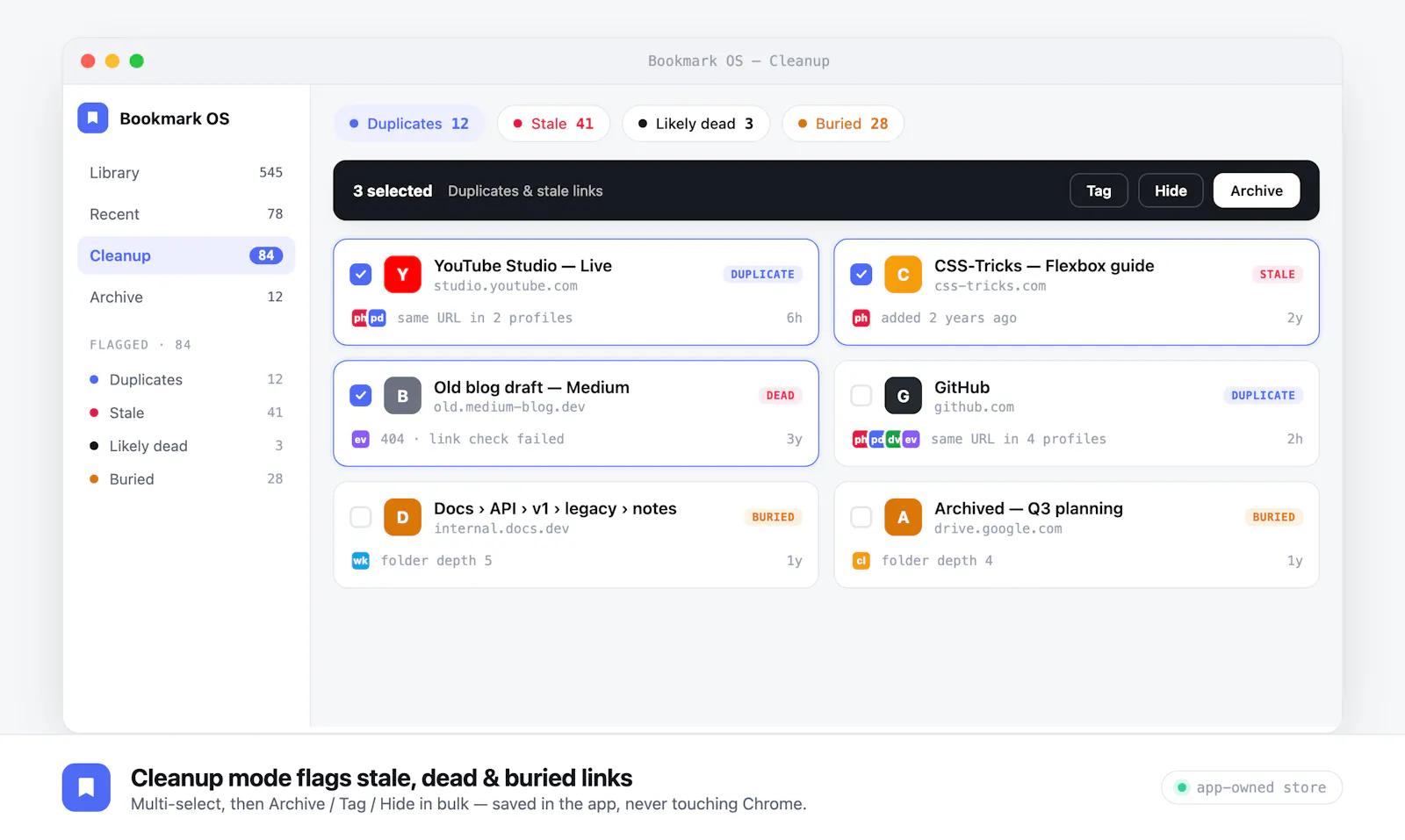Click the green window maximize button

[x=137, y=61]
